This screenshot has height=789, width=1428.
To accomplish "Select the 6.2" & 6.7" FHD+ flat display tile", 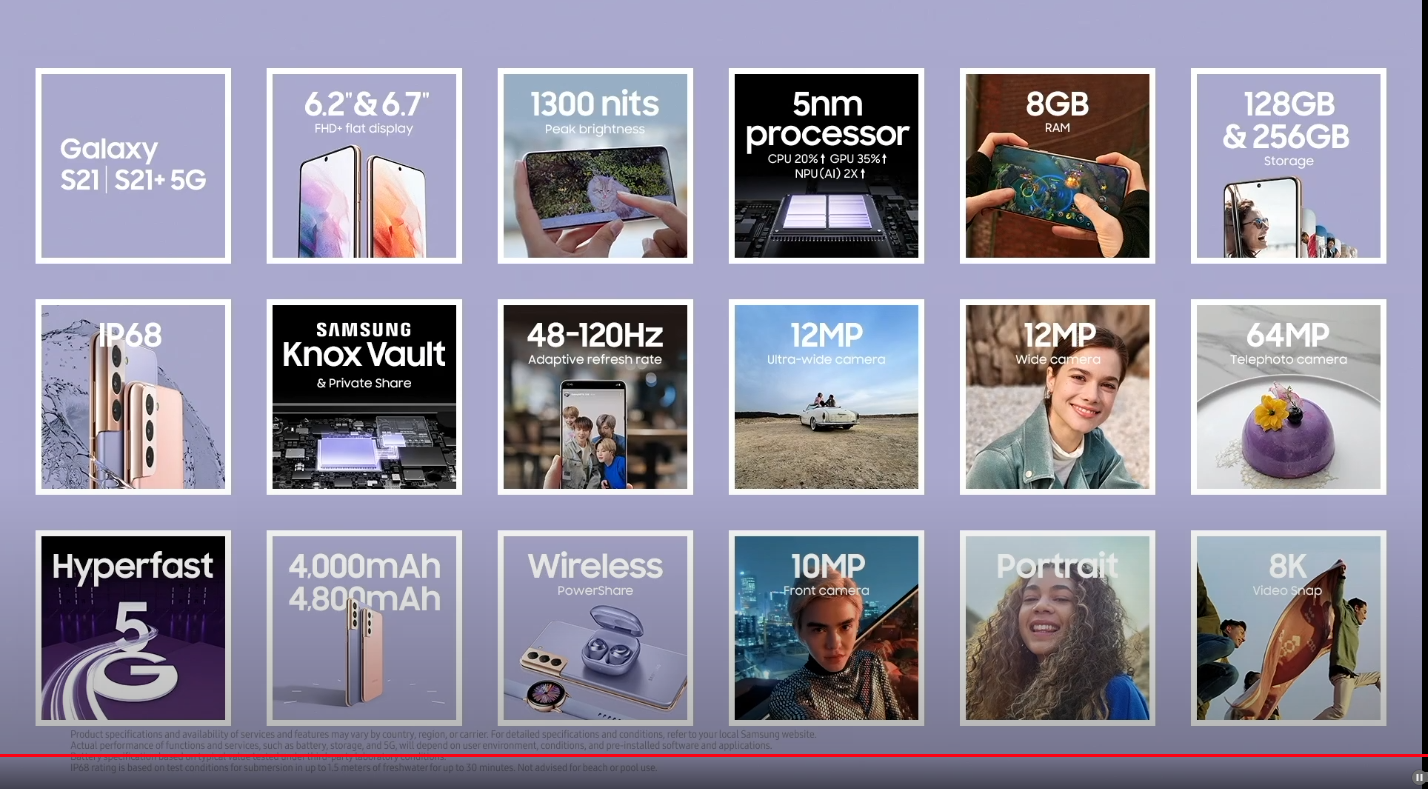I will (364, 166).
